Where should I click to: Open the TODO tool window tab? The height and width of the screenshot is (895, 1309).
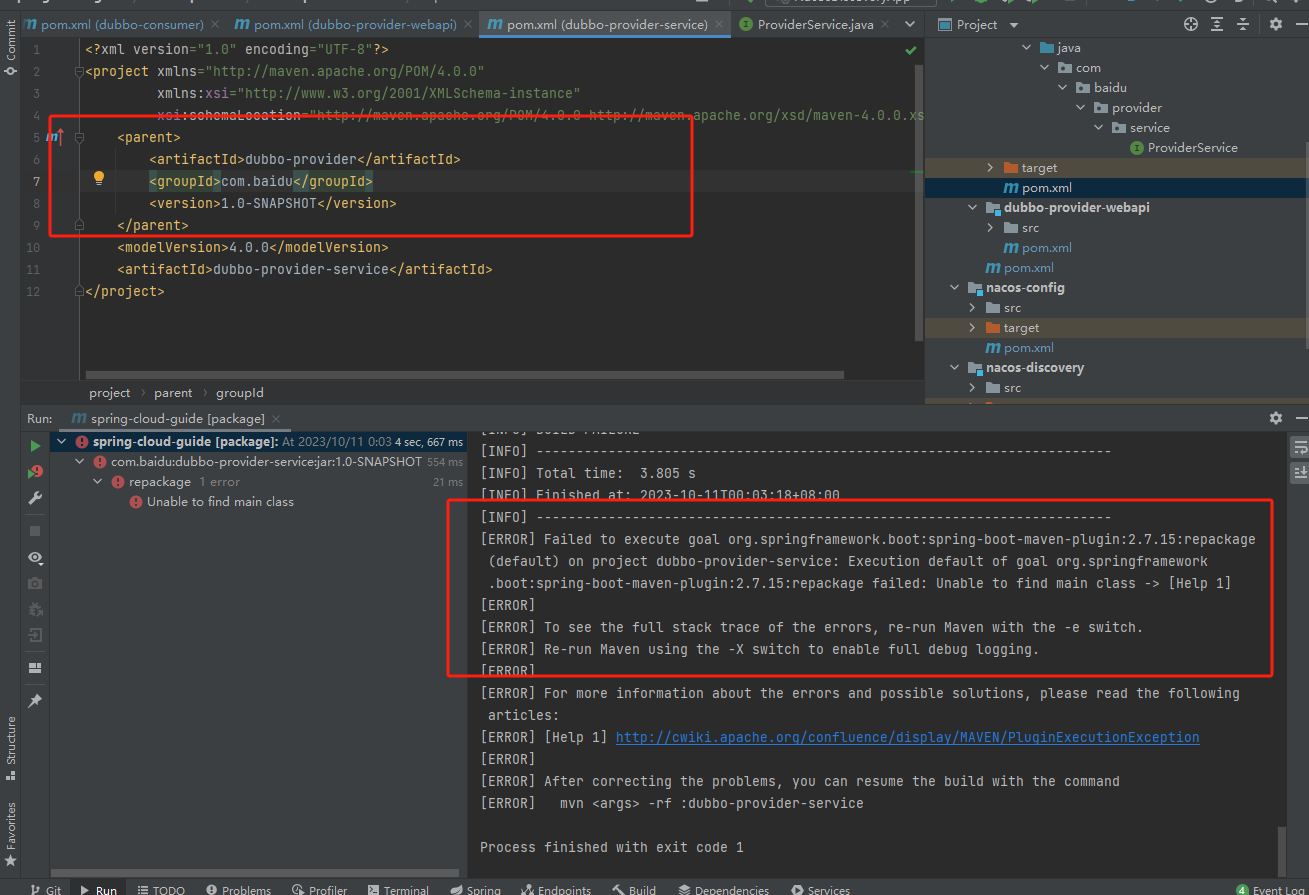(x=161, y=889)
